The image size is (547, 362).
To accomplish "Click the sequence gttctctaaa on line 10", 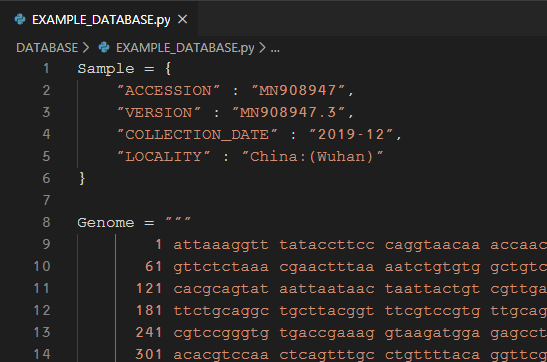I will [x=221, y=267].
